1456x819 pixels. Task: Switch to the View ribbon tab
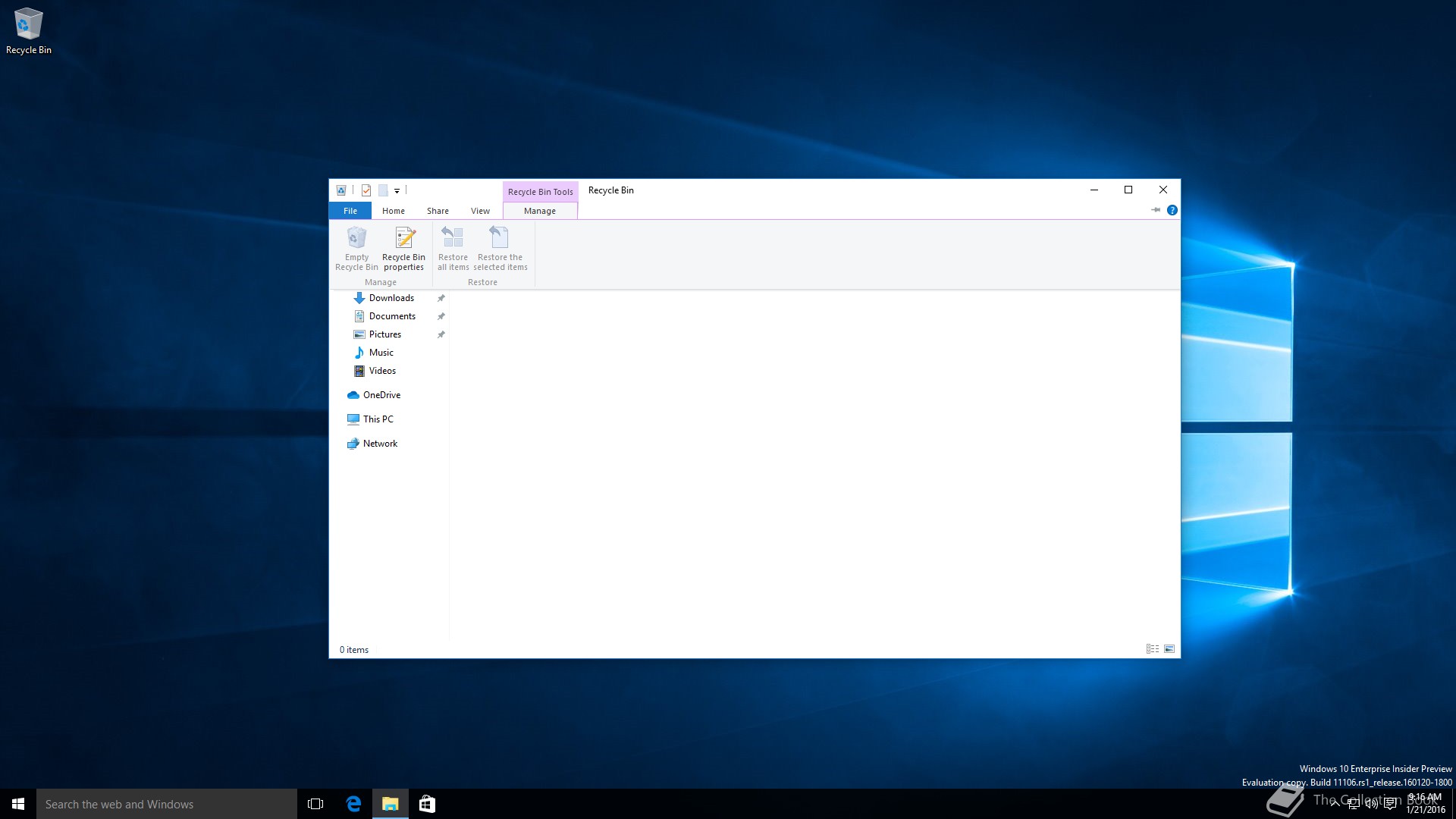tap(480, 211)
